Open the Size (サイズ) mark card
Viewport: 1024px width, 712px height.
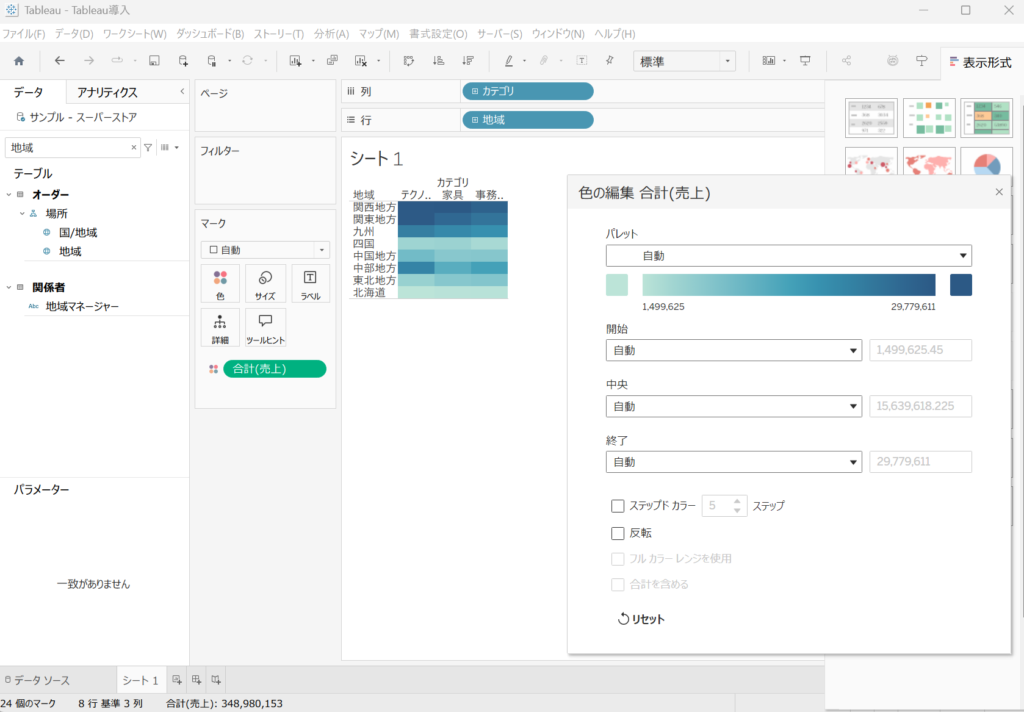265,283
